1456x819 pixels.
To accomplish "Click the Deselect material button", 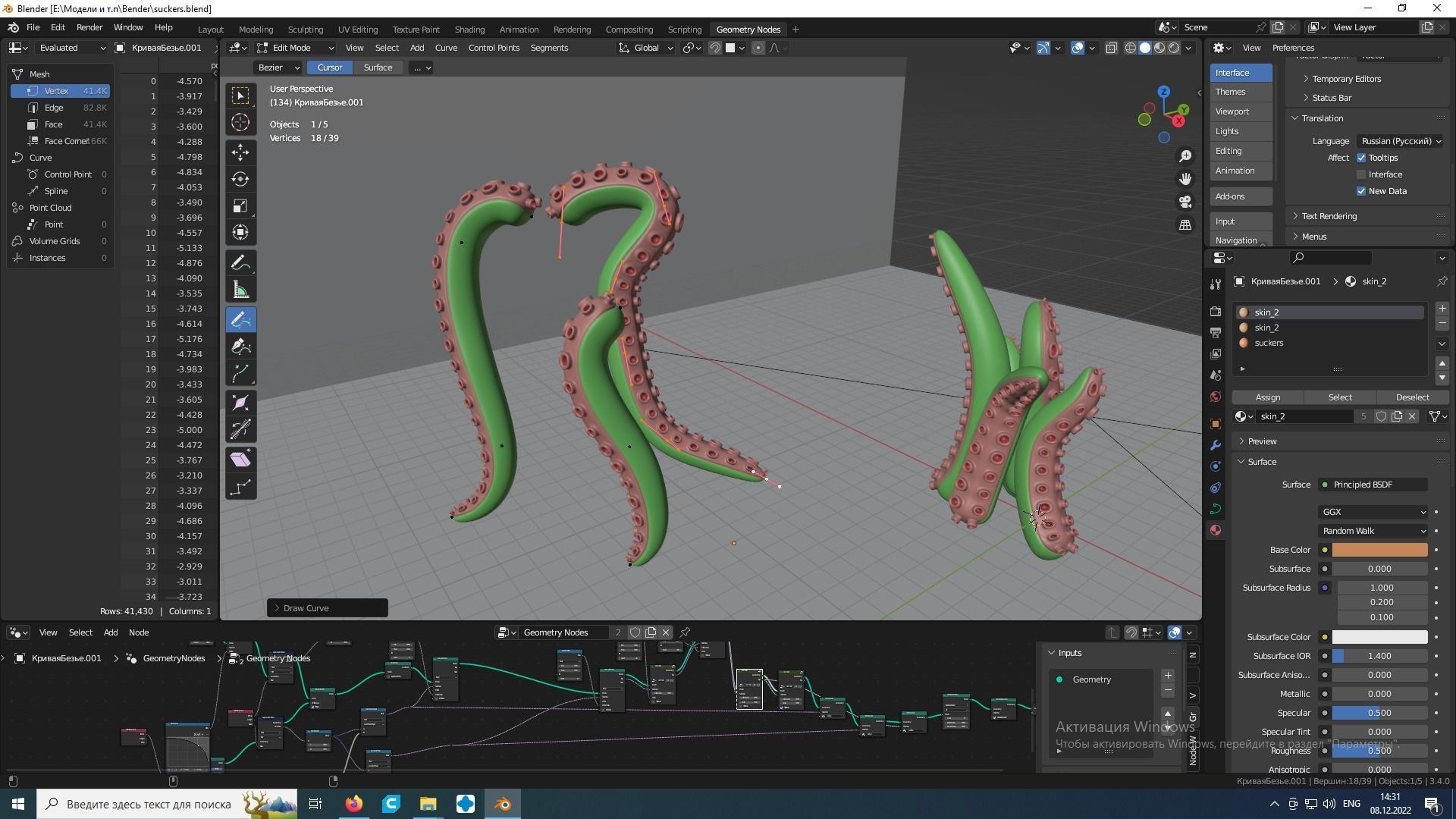I will pos(1412,397).
